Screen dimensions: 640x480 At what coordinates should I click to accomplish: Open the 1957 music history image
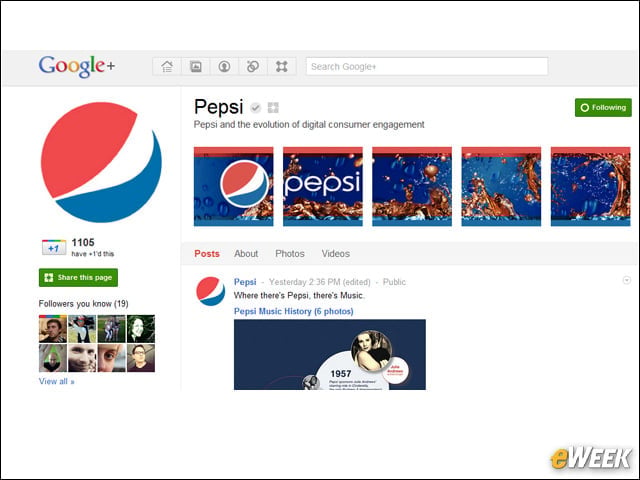click(x=330, y=355)
